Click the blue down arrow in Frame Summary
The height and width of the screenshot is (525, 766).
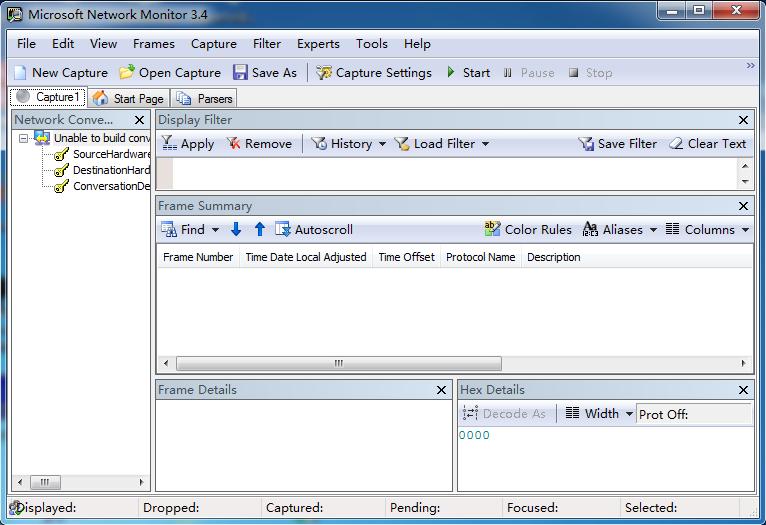(x=236, y=229)
